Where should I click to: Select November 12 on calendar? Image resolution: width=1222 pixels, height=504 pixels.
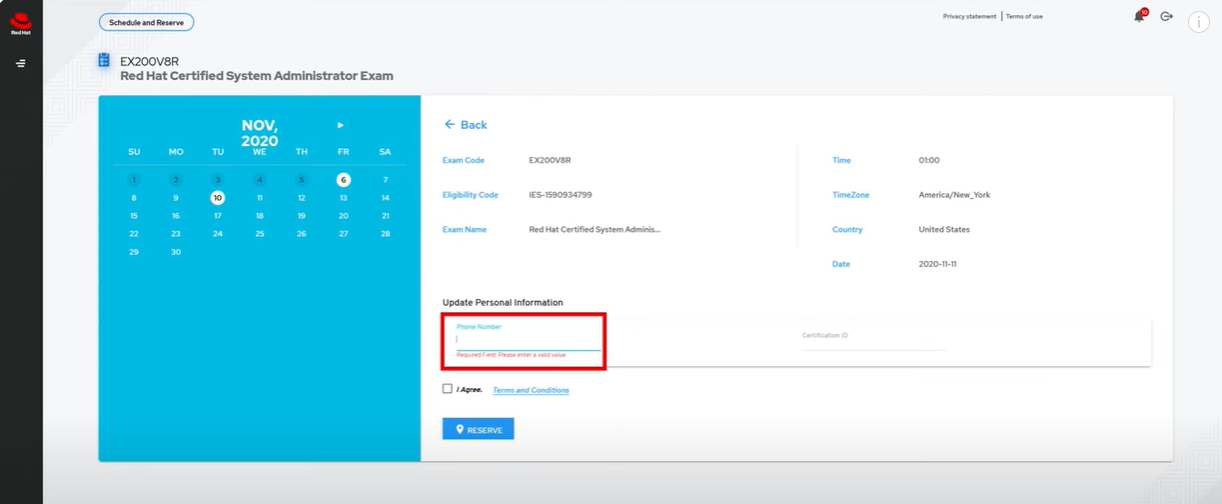coord(301,198)
